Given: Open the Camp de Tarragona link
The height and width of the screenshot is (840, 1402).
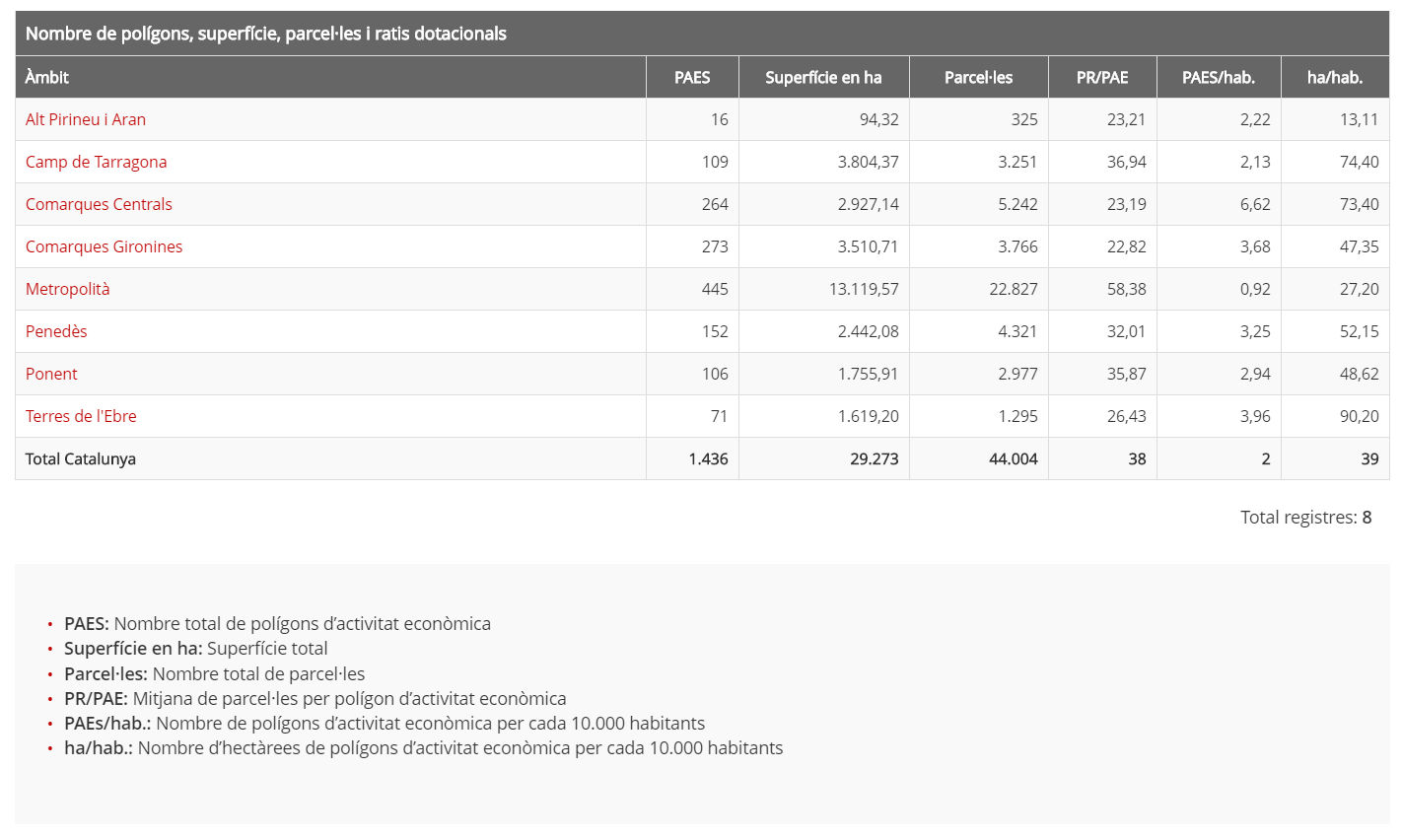Looking at the screenshot, I should [96, 162].
